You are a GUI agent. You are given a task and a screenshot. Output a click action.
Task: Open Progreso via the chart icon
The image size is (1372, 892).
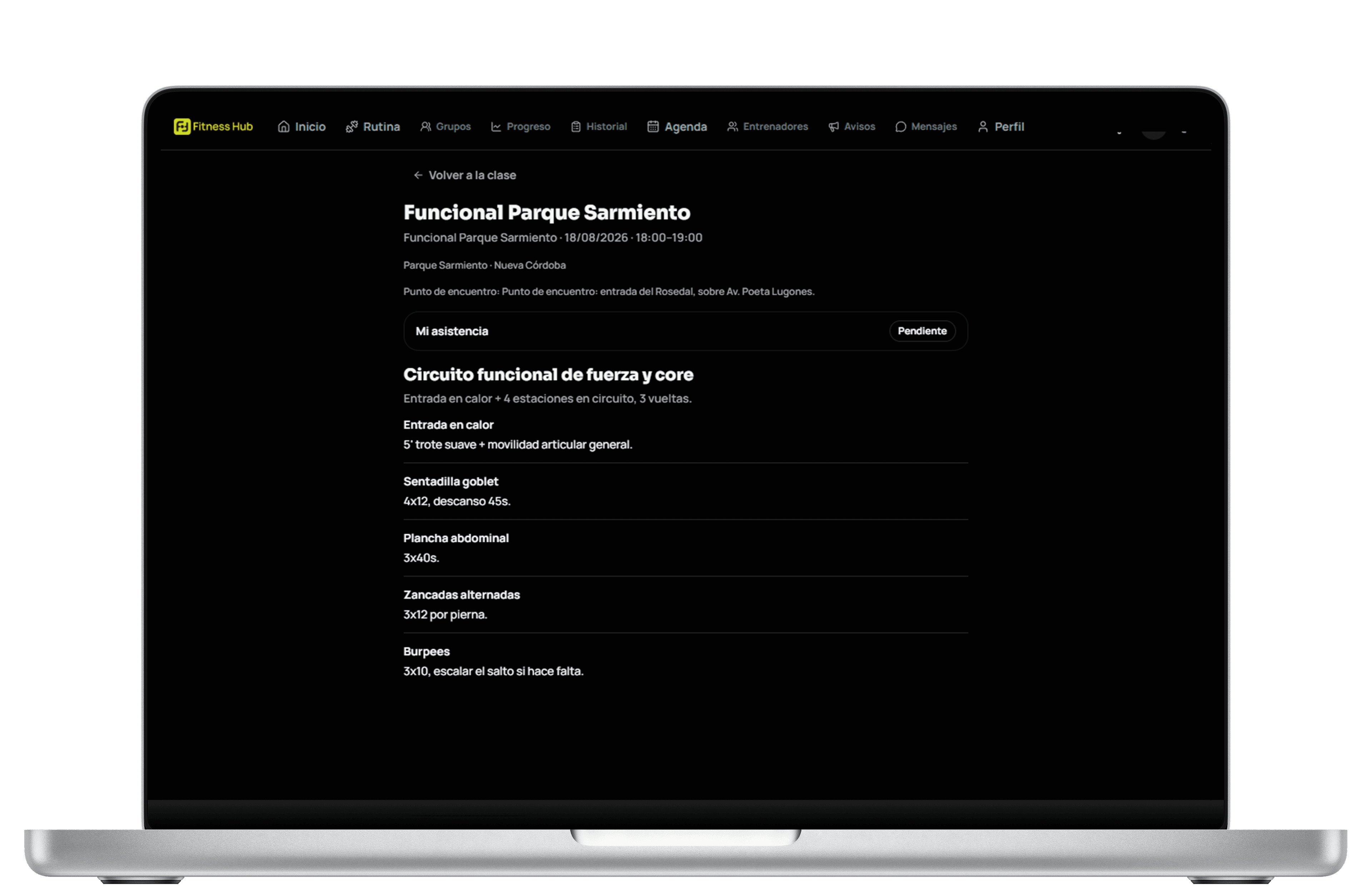496,126
